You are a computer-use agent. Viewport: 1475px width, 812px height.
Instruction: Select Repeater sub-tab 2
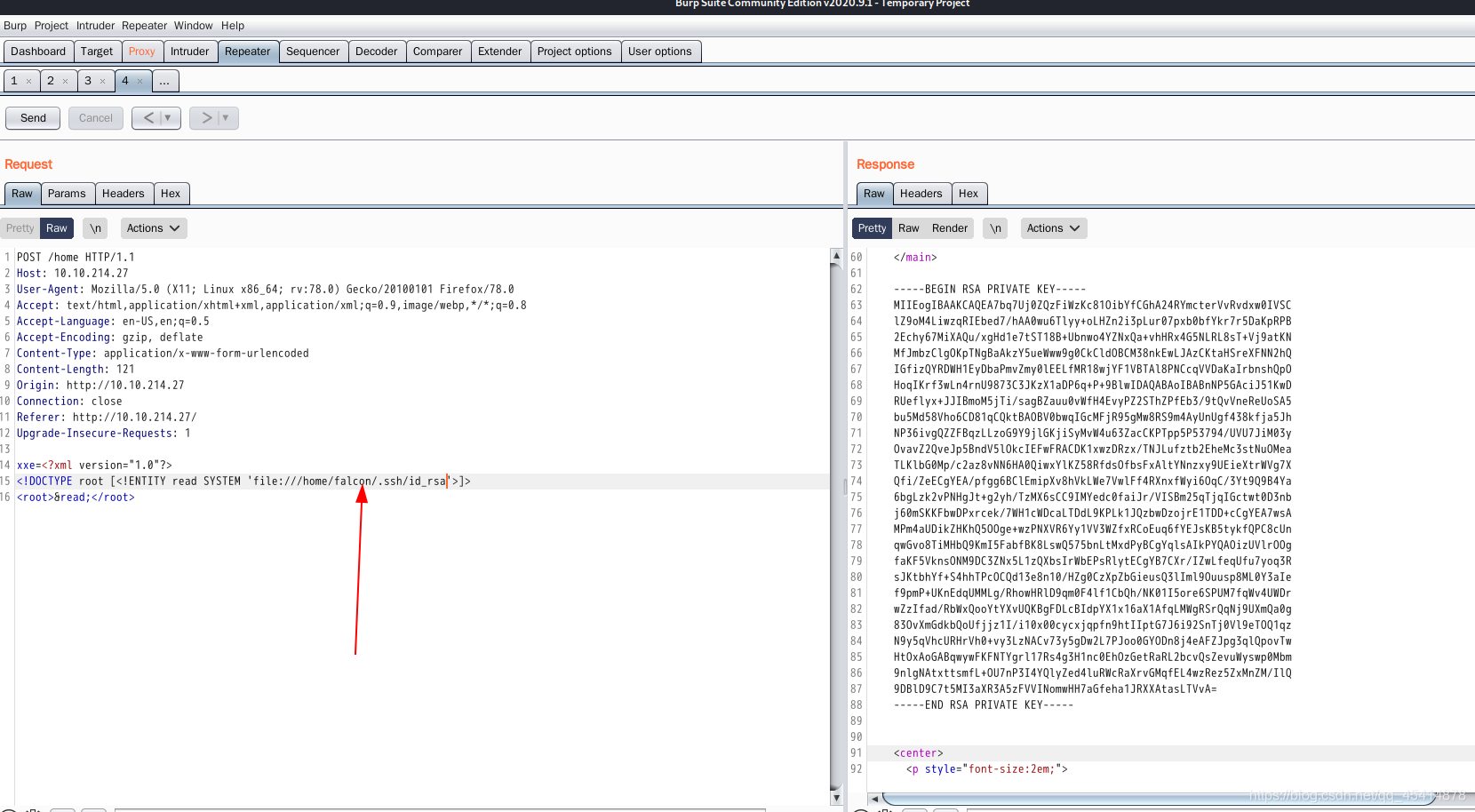pyautogui.click(x=51, y=81)
